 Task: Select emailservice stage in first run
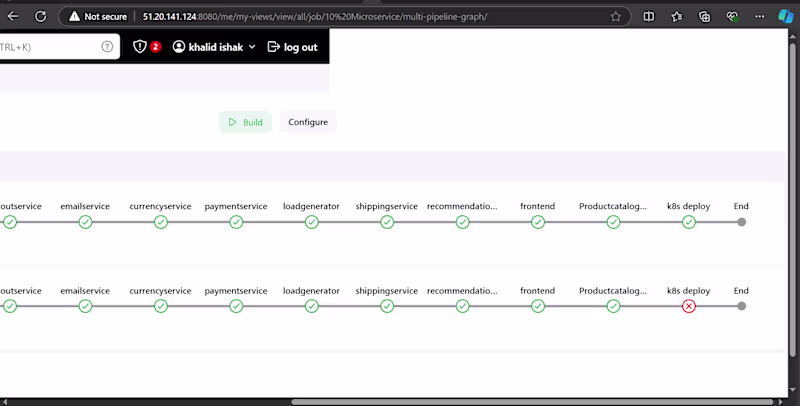85,222
